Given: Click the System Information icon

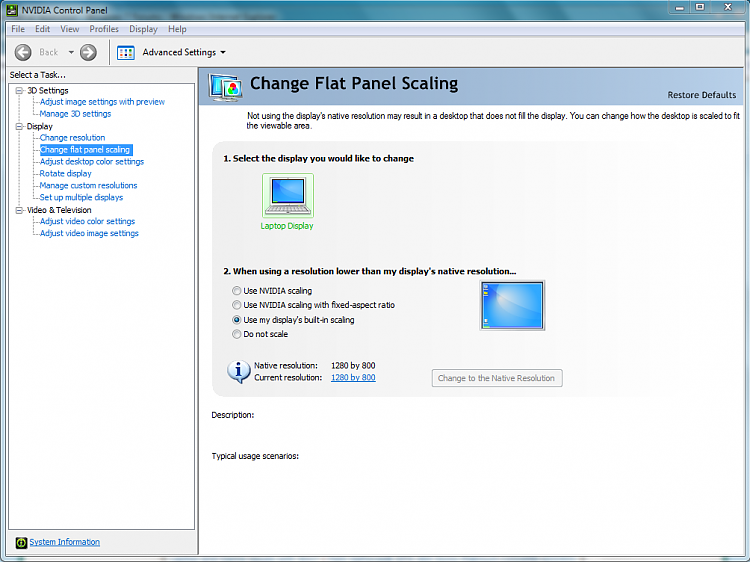Looking at the screenshot, I should coord(22,542).
